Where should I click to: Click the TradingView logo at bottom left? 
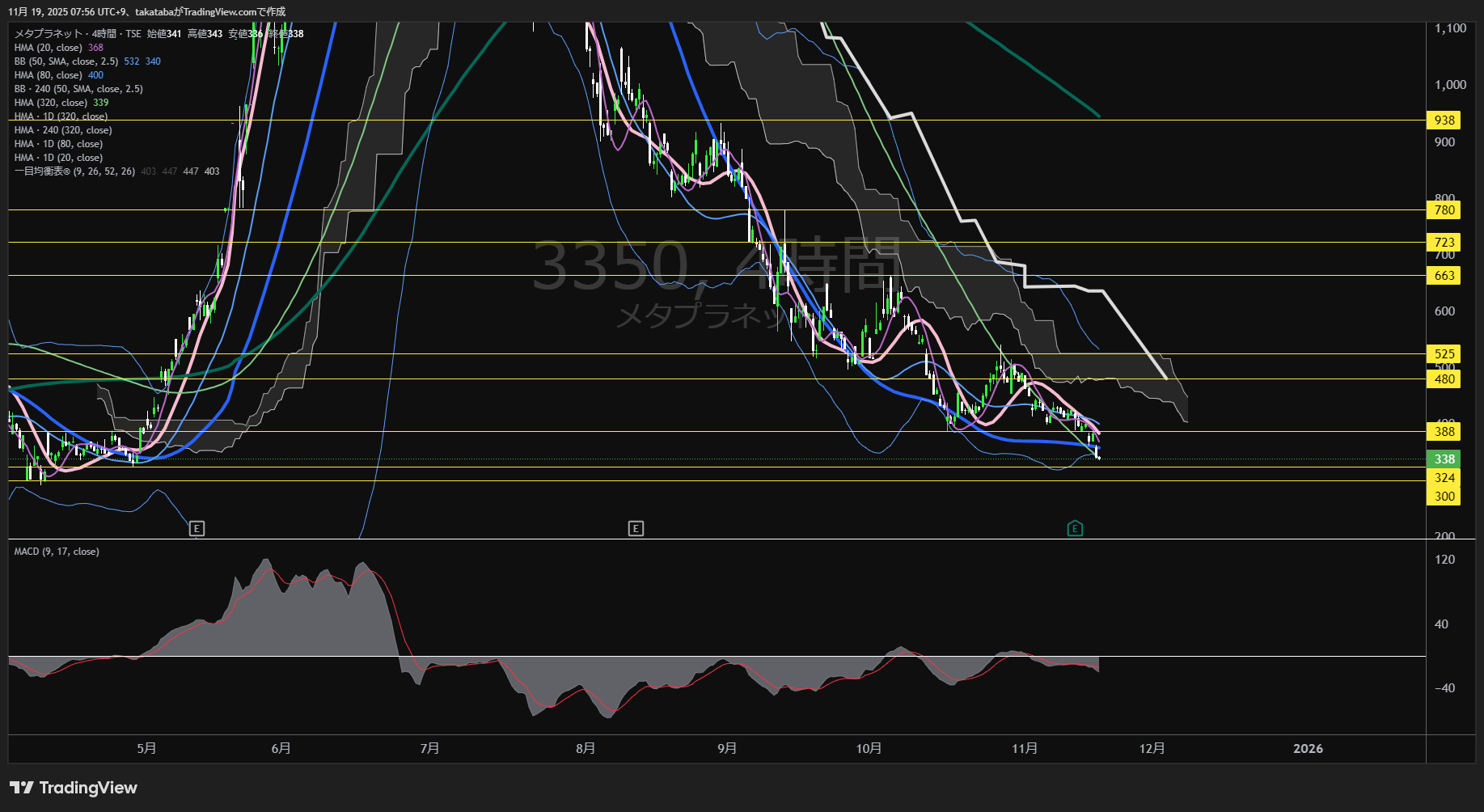pos(74,788)
